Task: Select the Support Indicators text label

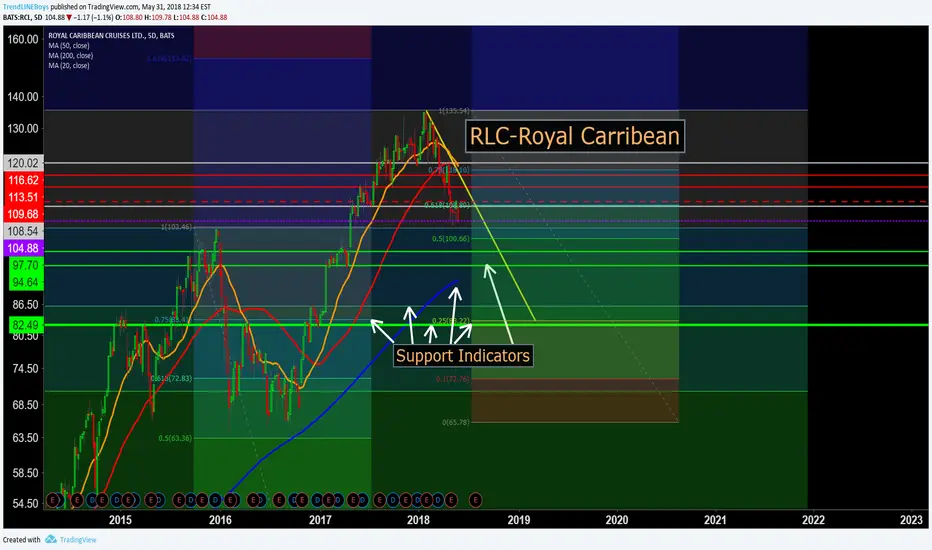Action: pos(463,356)
